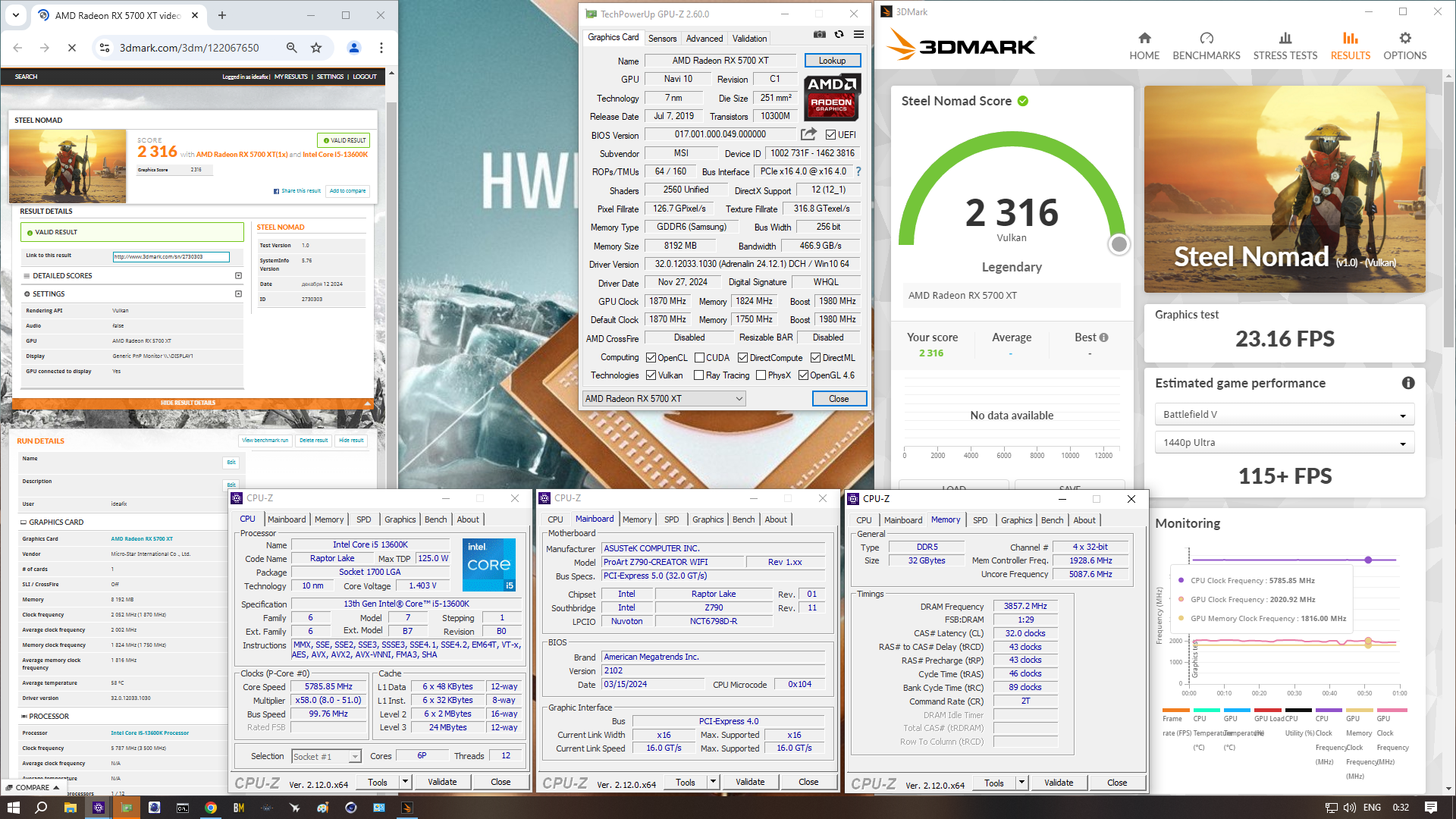Click the Lookup button in GPU-Z
This screenshot has width=1456, height=819.
(x=832, y=61)
